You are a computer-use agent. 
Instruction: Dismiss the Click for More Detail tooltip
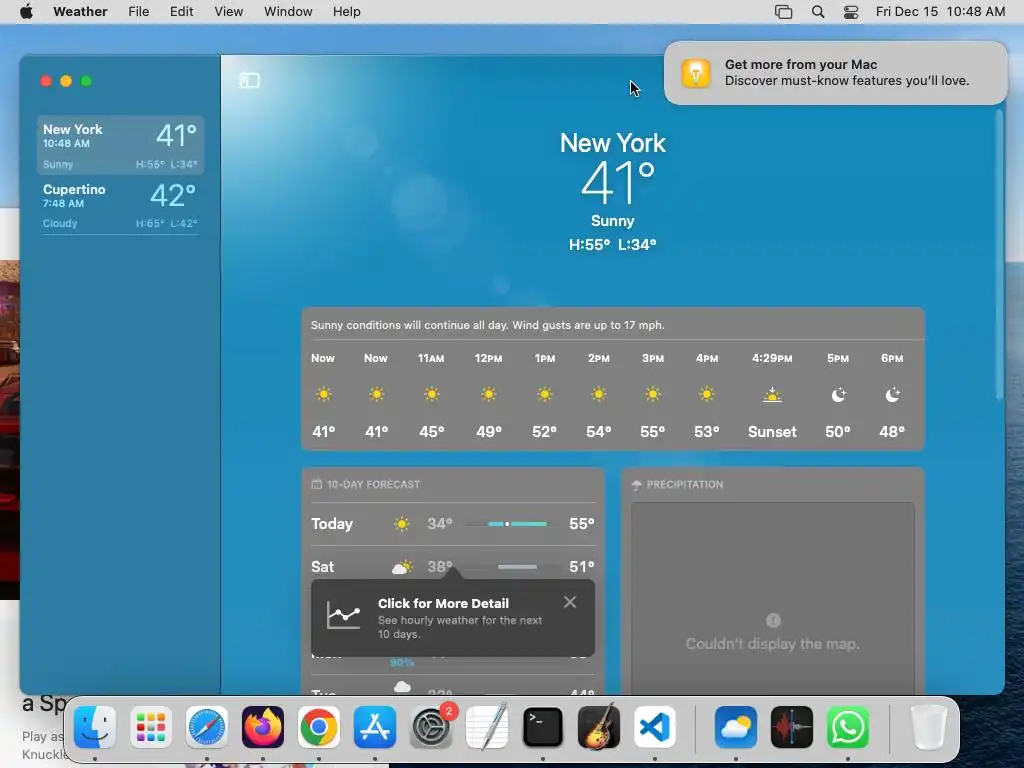point(569,602)
